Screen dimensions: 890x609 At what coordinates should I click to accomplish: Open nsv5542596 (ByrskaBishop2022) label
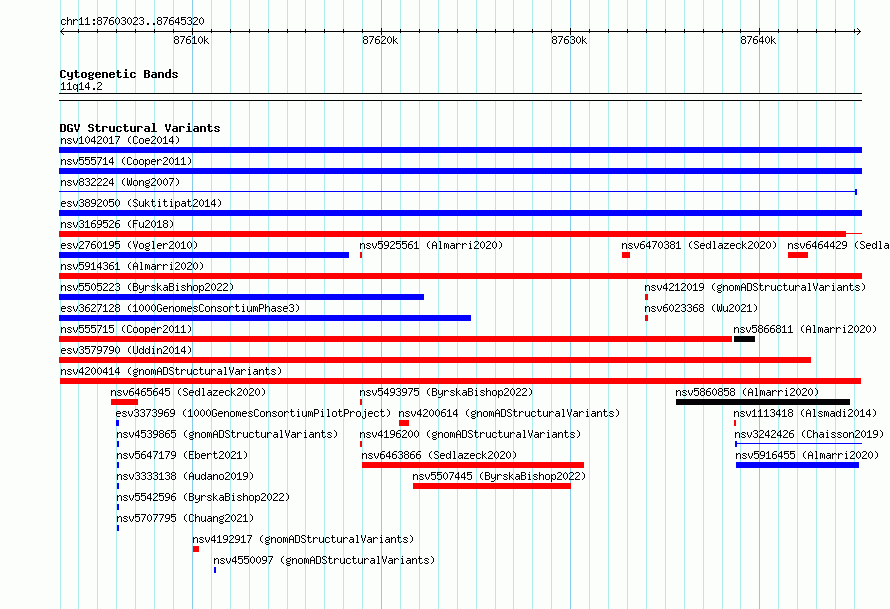(203, 497)
